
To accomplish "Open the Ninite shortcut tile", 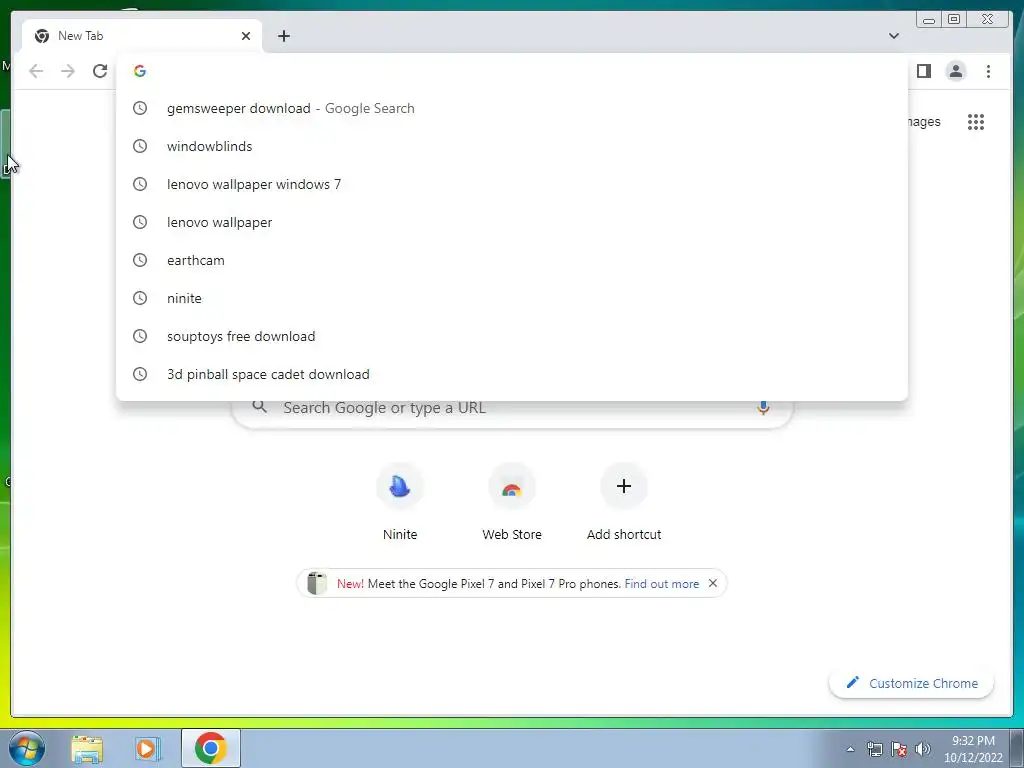I will [x=400, y=503].
